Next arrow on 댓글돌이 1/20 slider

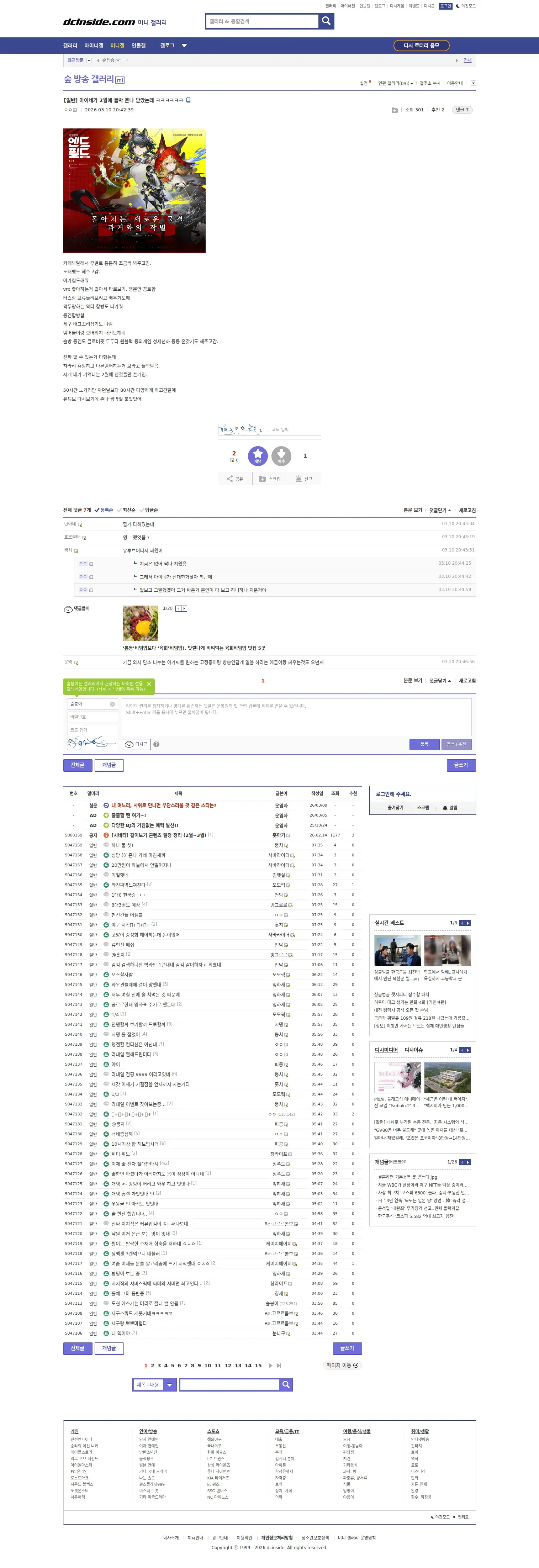tap(184, 609)
